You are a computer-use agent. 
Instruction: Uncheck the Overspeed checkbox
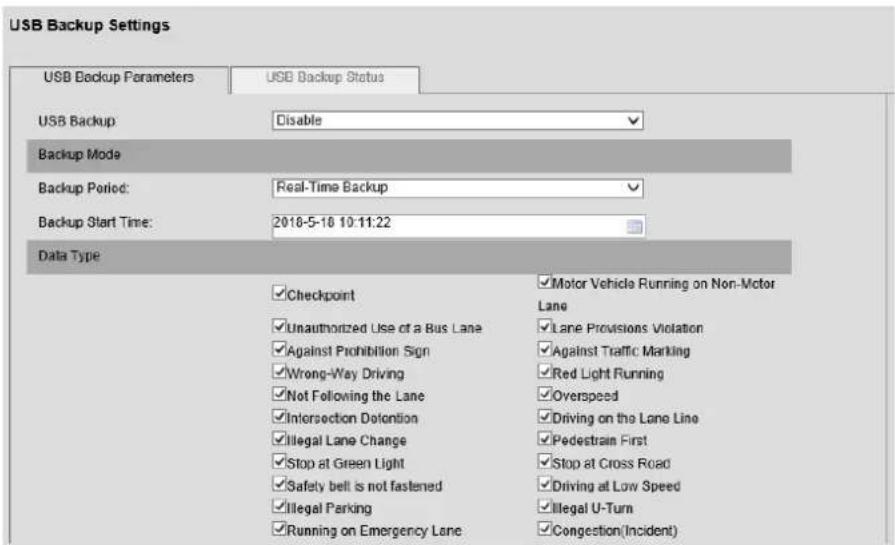pos(545,394)
